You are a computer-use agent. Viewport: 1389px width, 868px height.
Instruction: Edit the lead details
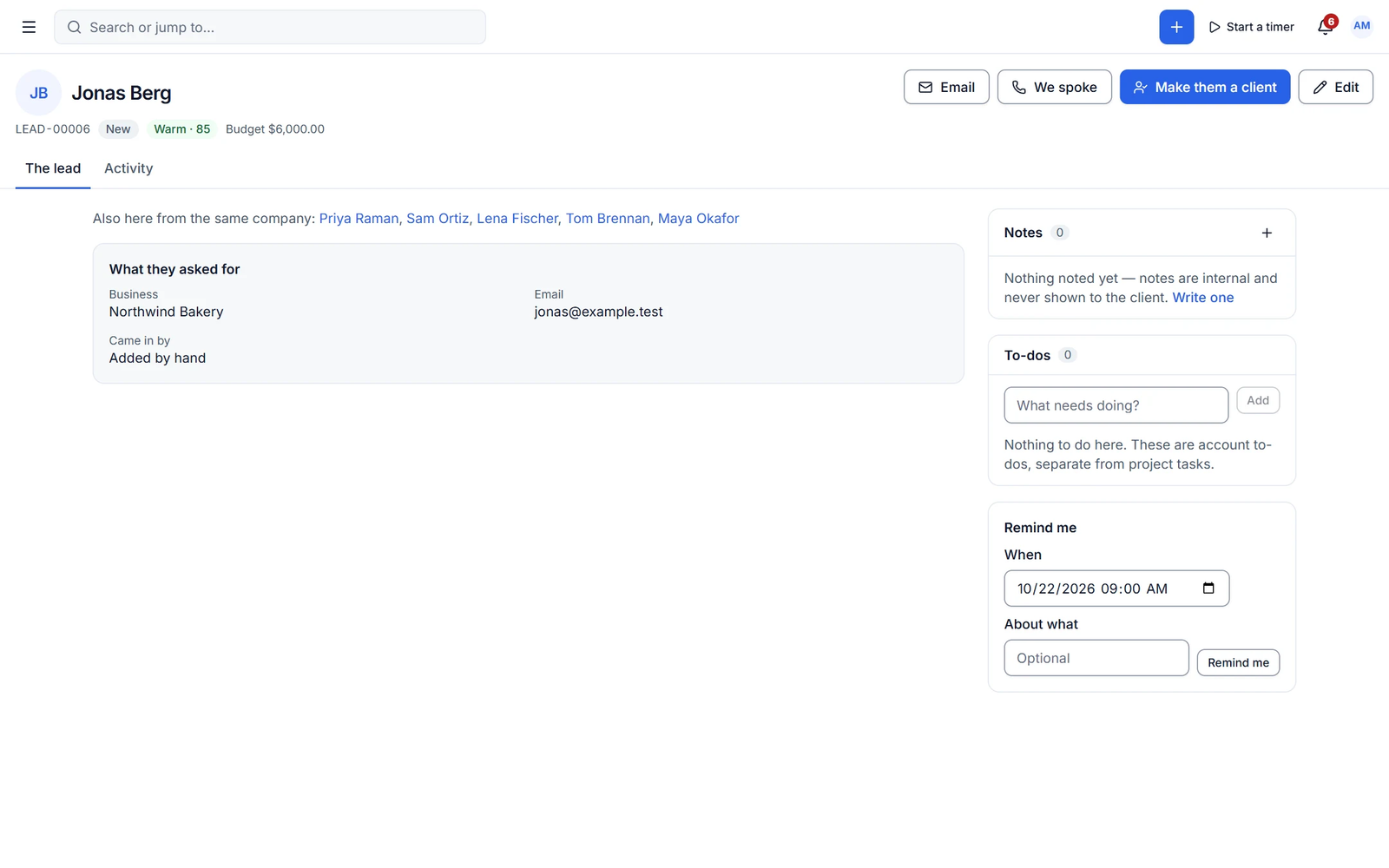(1335, 87)
